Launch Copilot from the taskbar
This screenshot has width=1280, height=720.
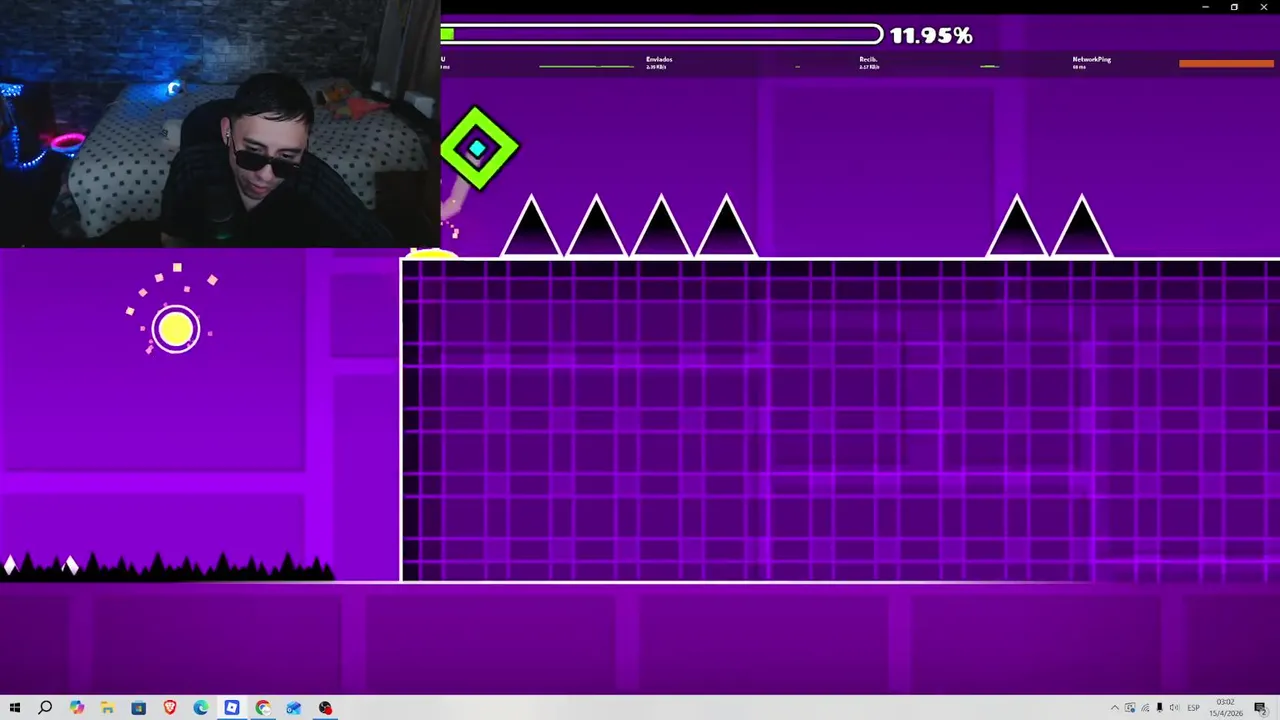pos(76,708)
